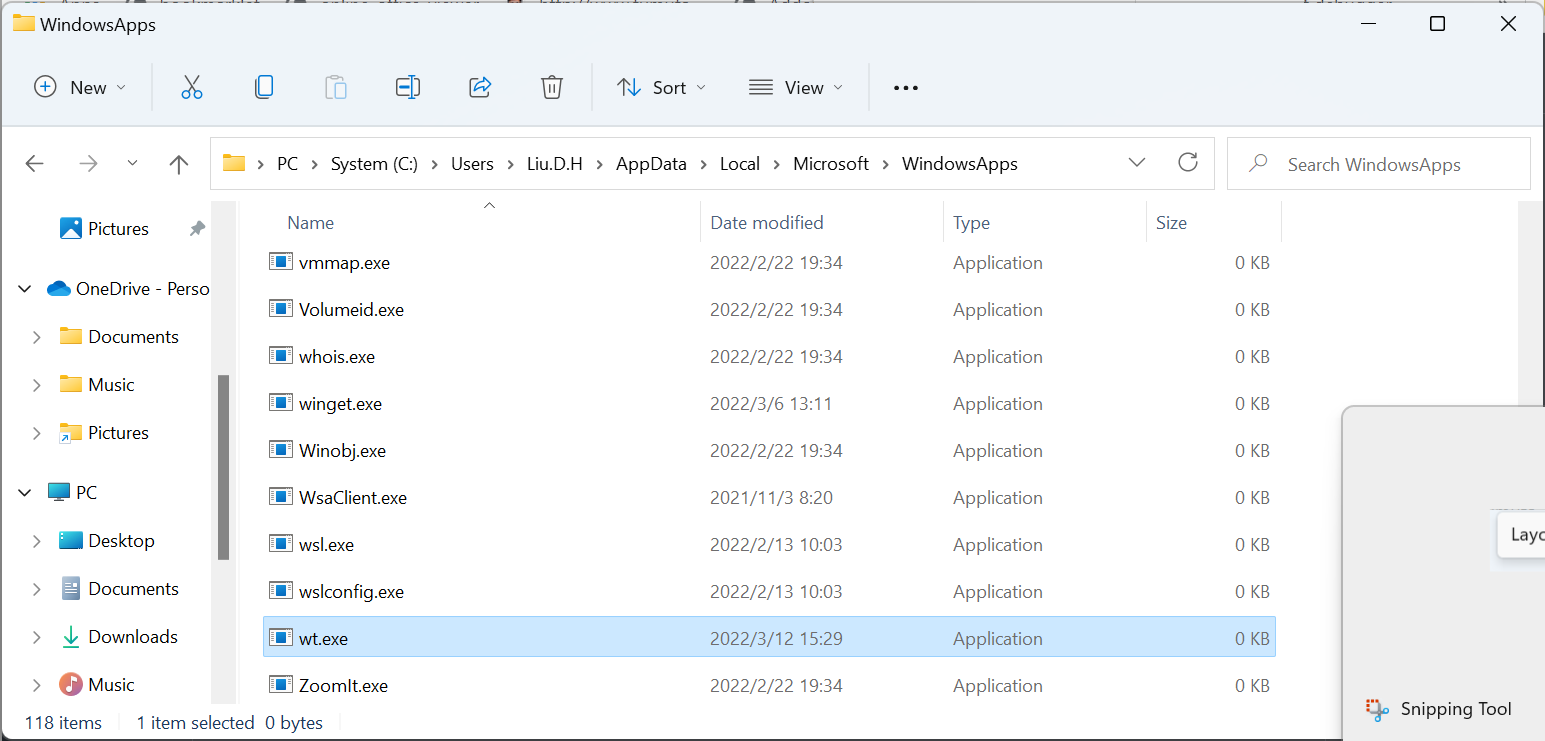Sort by Date modified column header
This screenshot has width=1545, height=741.
[x=822, y=222]
